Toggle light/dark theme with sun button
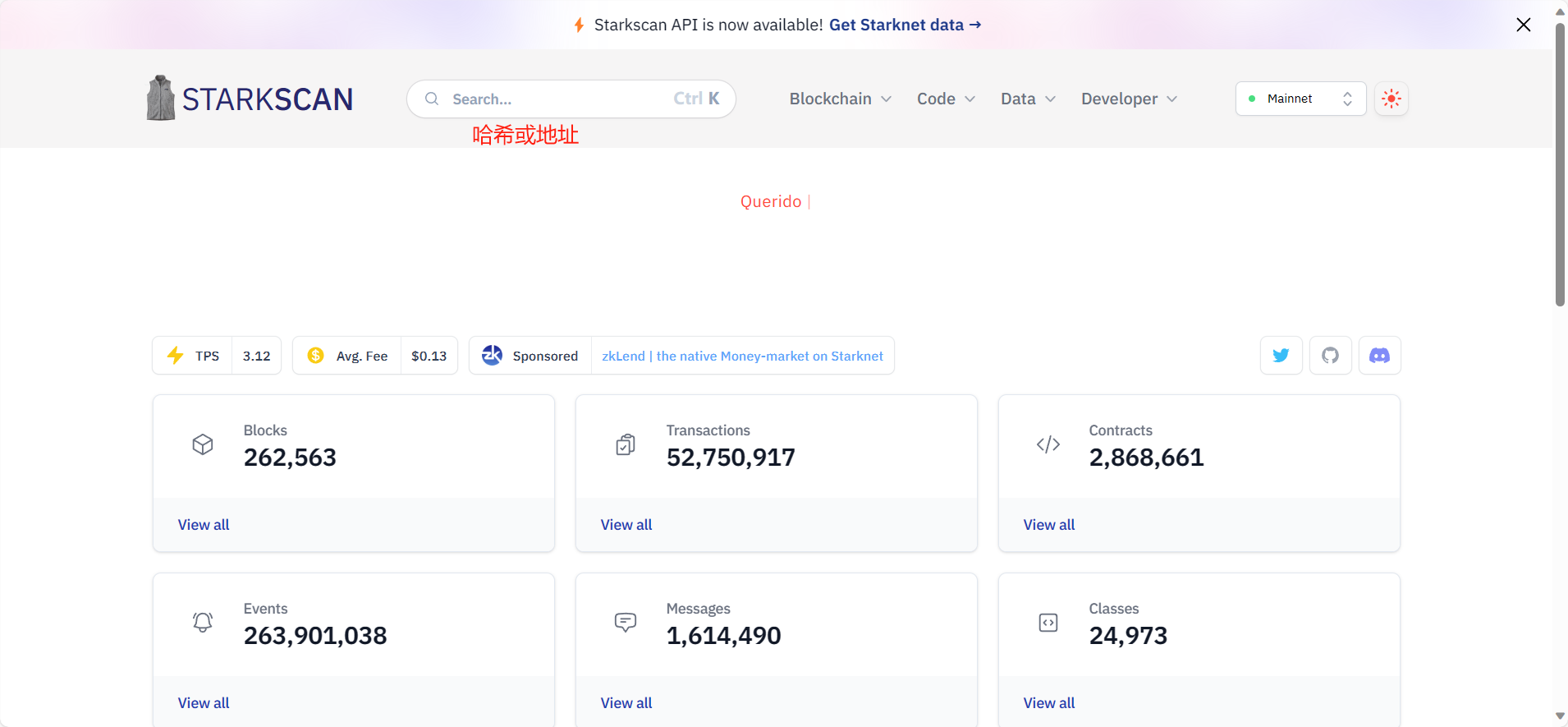Image resolution: width=1568 pixels, height=727 pixels. tap(1391, 99)
